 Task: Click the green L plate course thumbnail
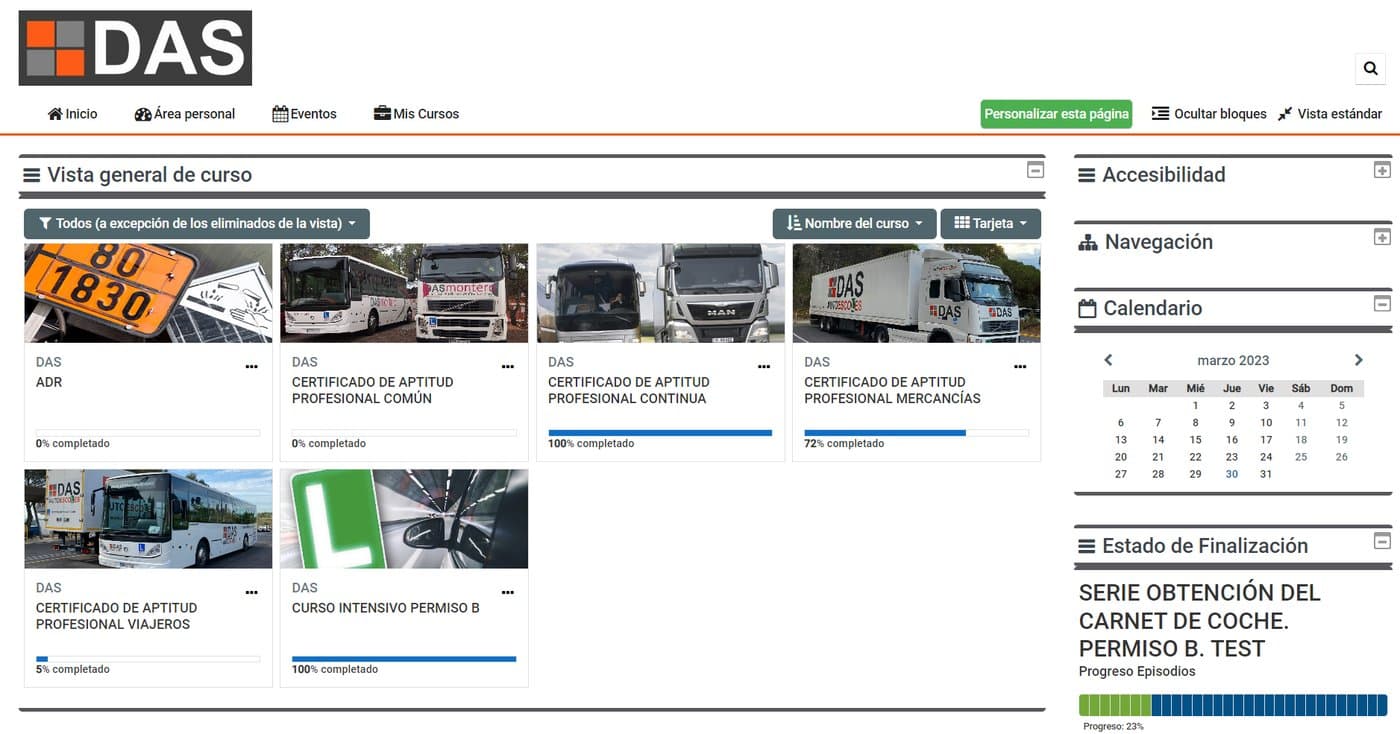[x=404, y=519]
